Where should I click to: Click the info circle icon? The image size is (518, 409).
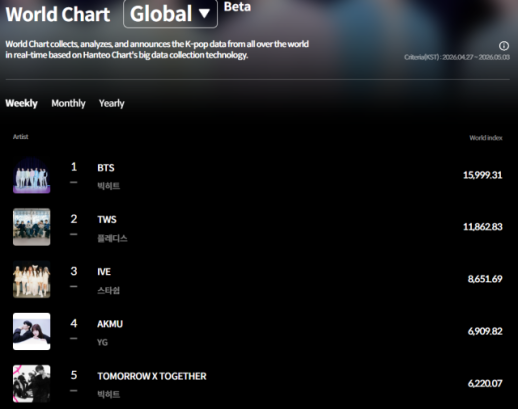[x=504, y=46]
